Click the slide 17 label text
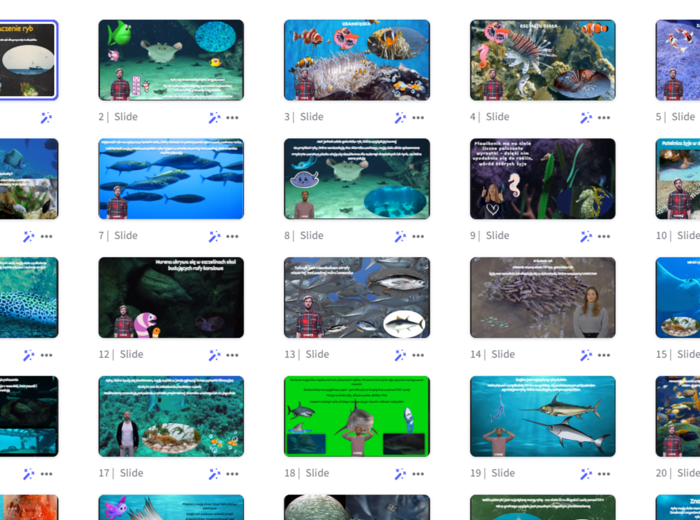Image resolution: width=700 pixels, height=520 pixels. [121, 473]
